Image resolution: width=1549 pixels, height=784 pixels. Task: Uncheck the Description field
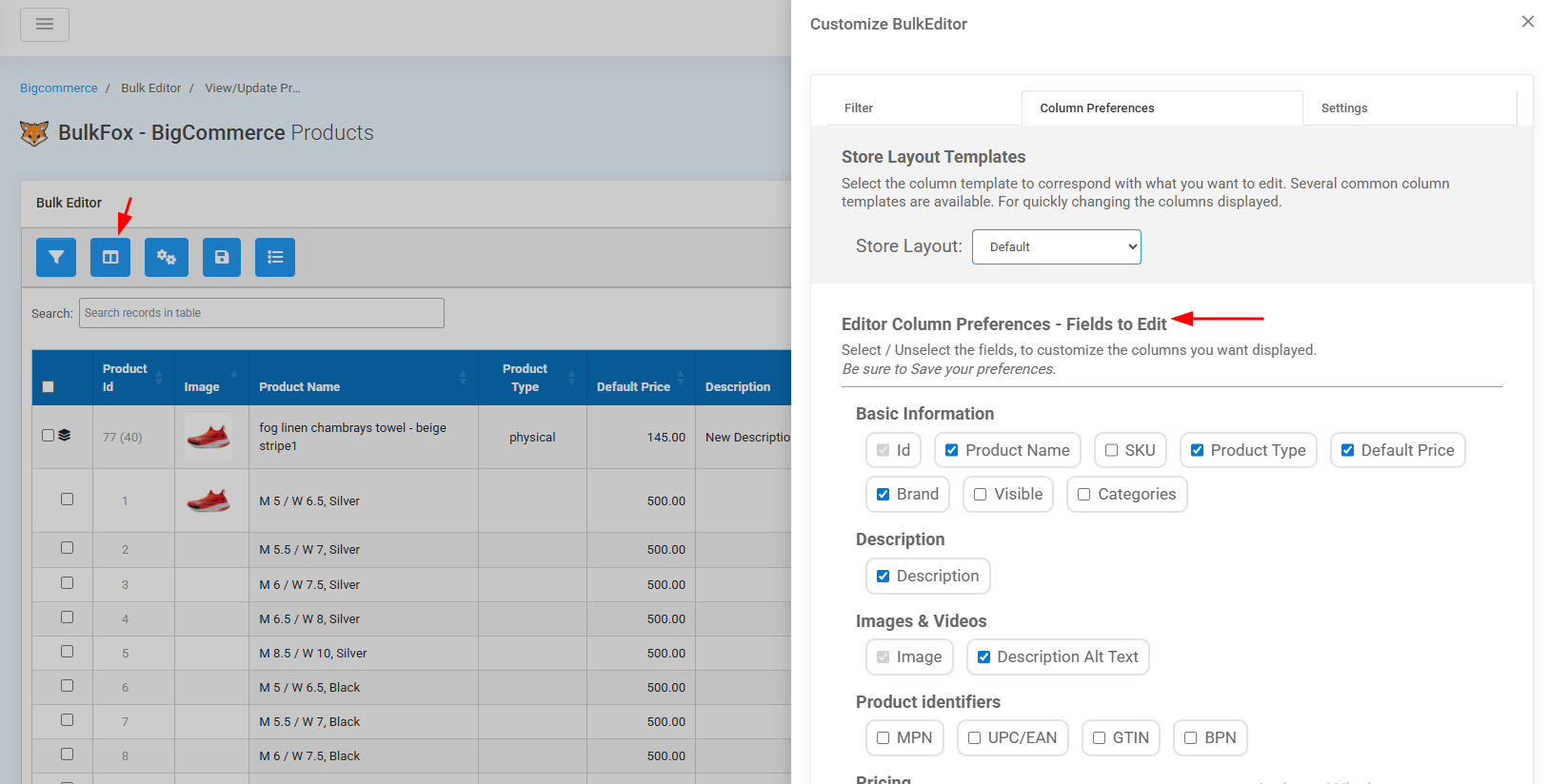click(x=883, y=576)
